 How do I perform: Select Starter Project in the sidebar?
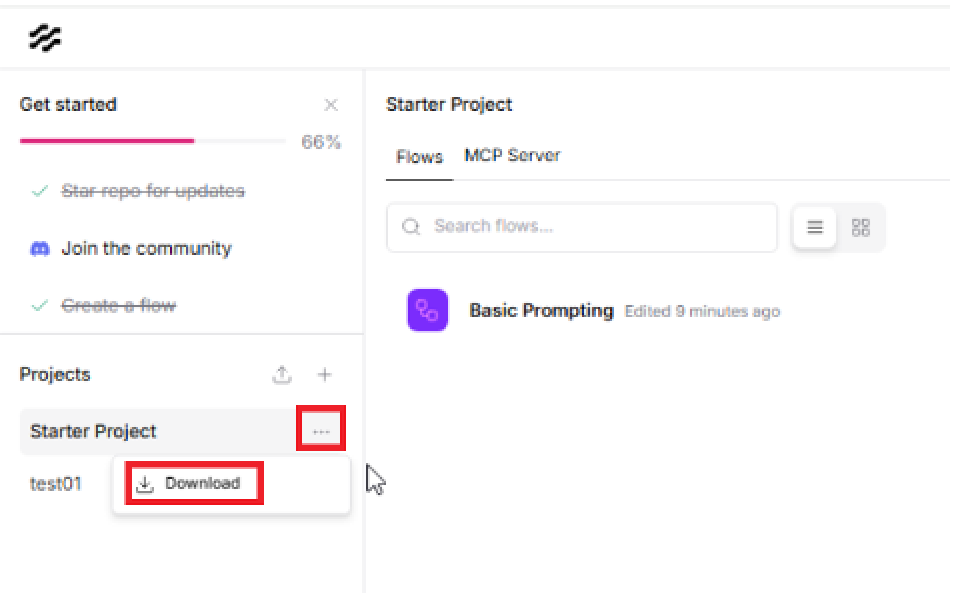click(x=94, y=432)
